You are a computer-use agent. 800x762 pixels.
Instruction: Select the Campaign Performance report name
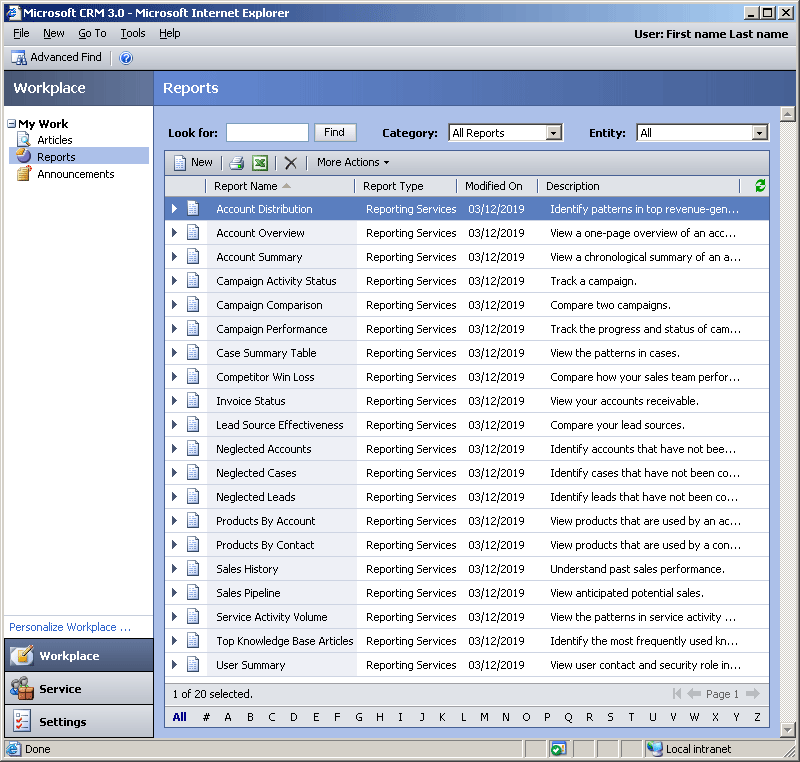(271, 329)
